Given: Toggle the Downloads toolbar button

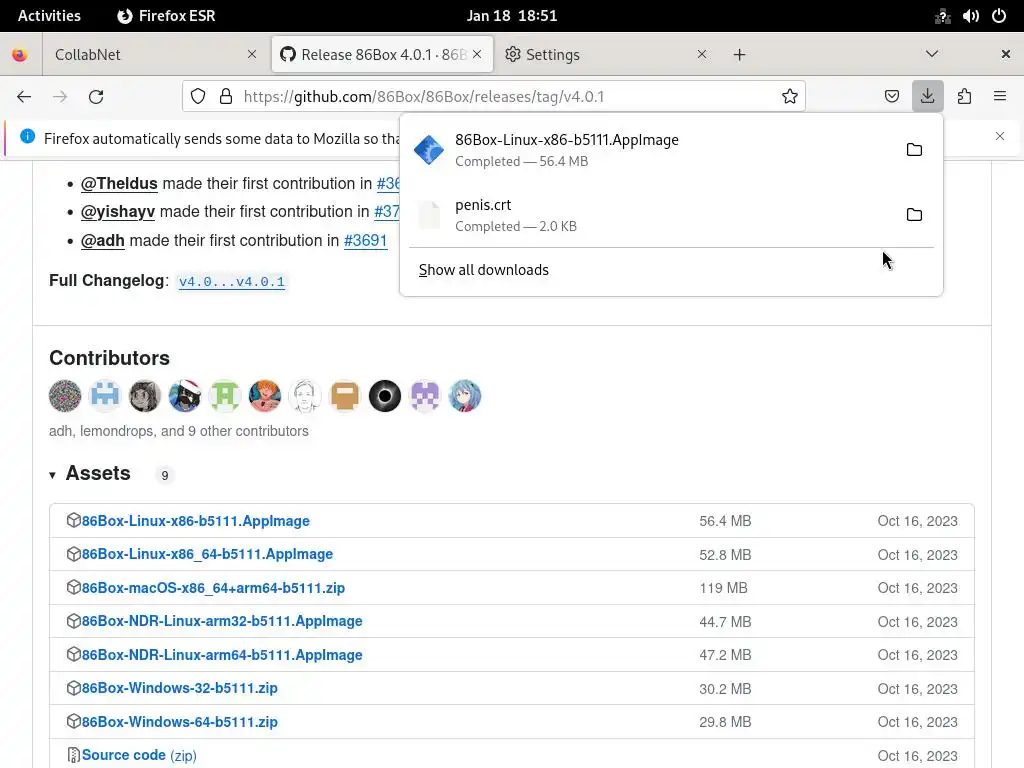Looking at the screenshot, I should tap(927, 97).
